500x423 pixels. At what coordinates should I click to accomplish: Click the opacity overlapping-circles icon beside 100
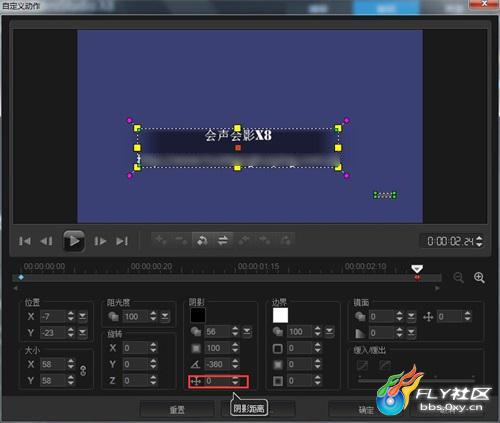pyautogui.click(x=113, y=316)
